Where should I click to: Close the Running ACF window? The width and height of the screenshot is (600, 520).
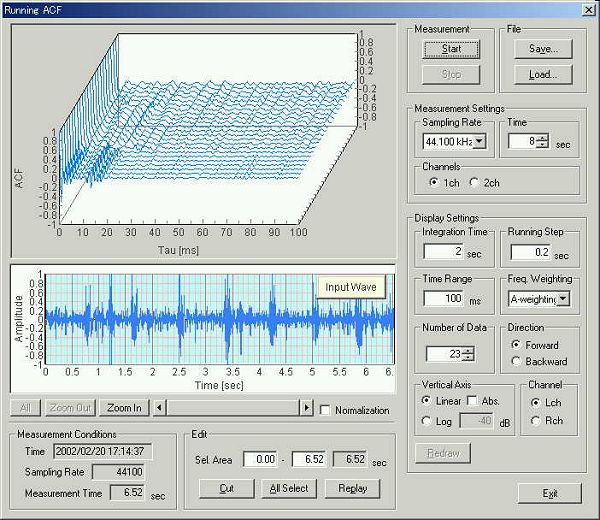point(589,10)
